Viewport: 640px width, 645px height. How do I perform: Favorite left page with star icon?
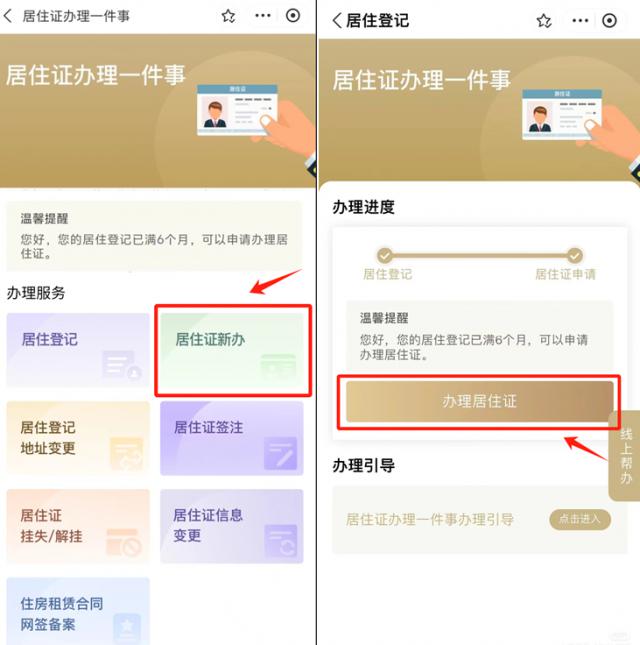point(228,16)
